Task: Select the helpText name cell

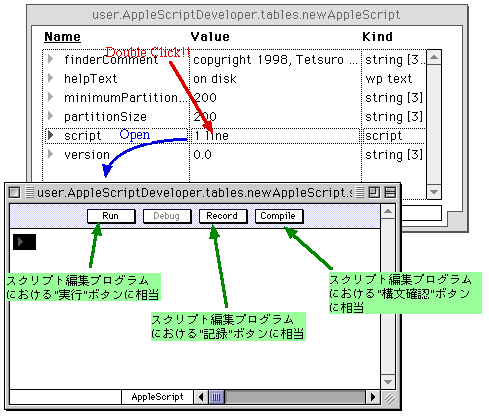Action: coord(90,79)
